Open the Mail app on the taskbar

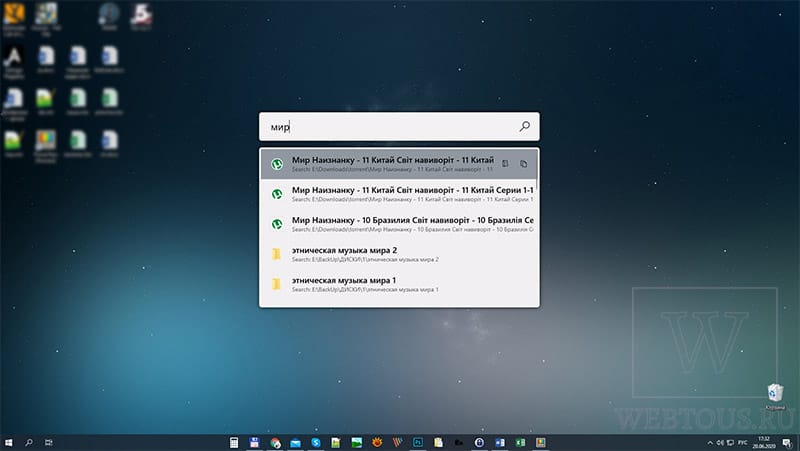[295, 442]
